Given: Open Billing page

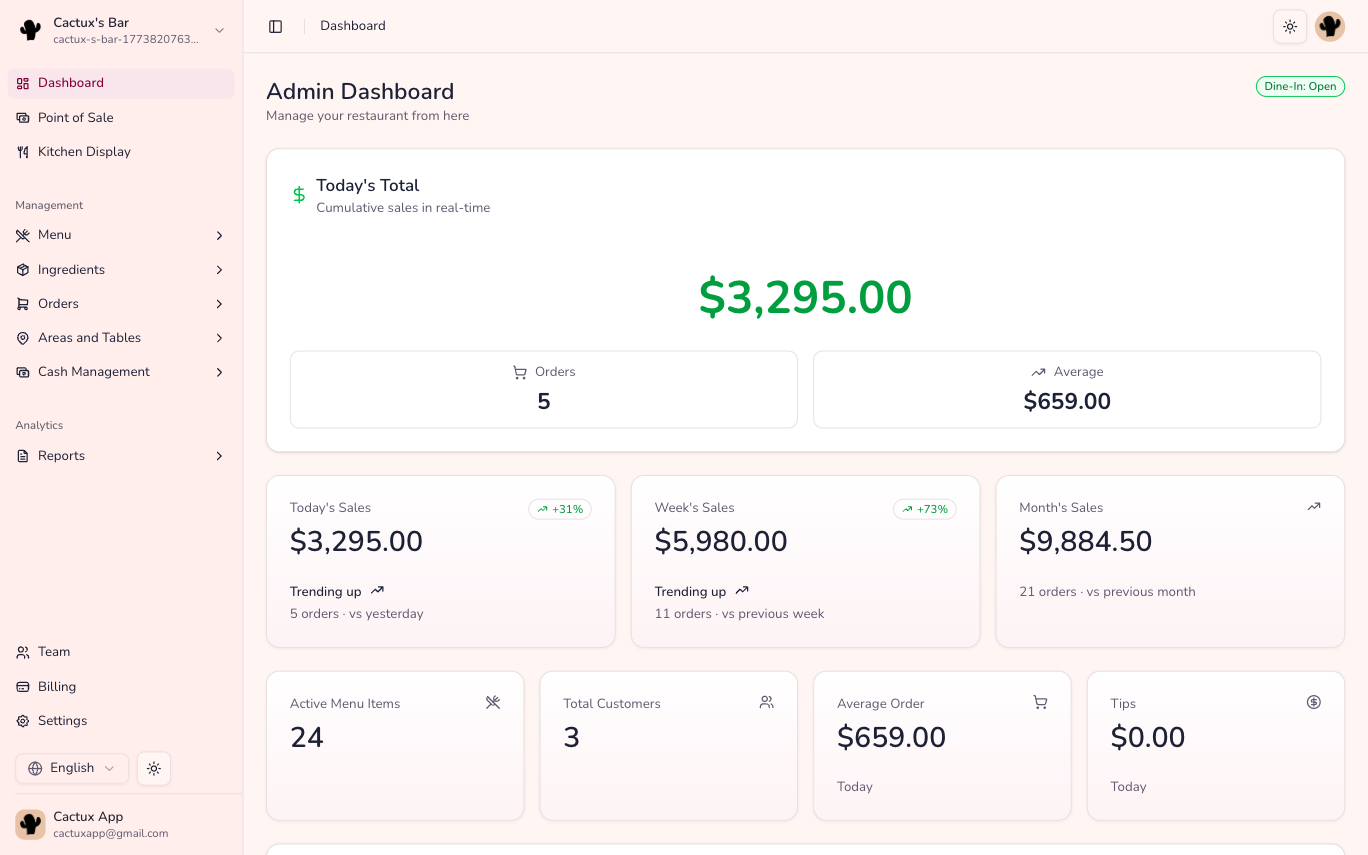Looking at the screenshot, I should [121, 687].
